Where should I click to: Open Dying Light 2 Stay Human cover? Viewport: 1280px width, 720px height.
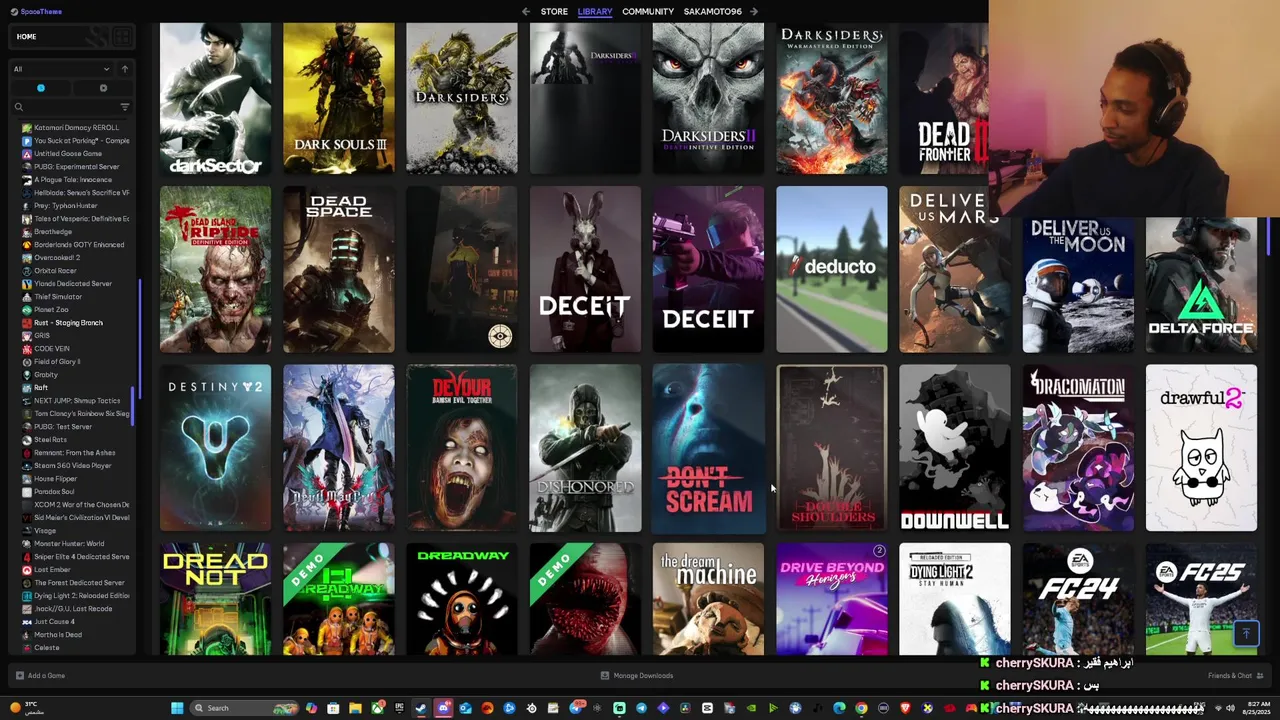click(x=954, y=599)
